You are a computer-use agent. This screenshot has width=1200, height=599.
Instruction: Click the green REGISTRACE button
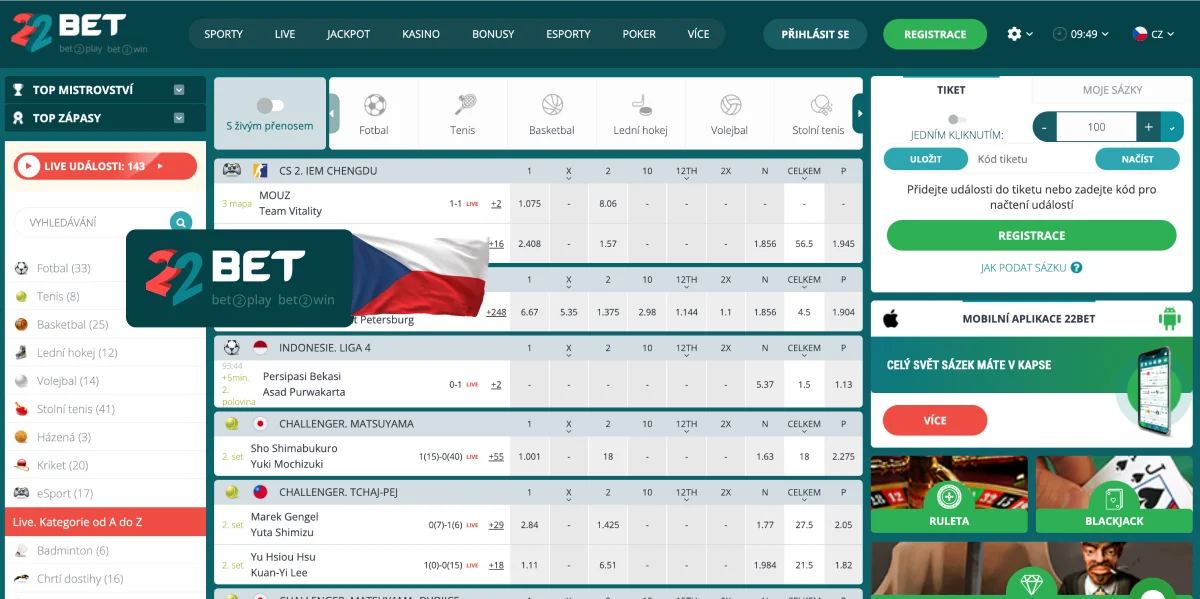pyautogui.click(x=934, y=33)
